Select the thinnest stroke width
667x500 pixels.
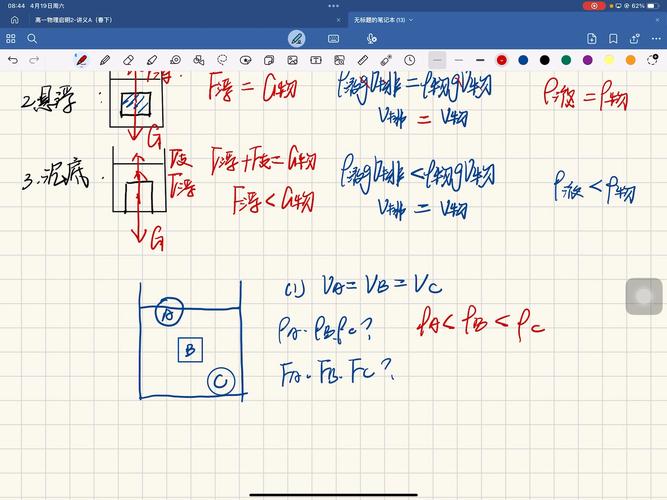tap(437, 60)
